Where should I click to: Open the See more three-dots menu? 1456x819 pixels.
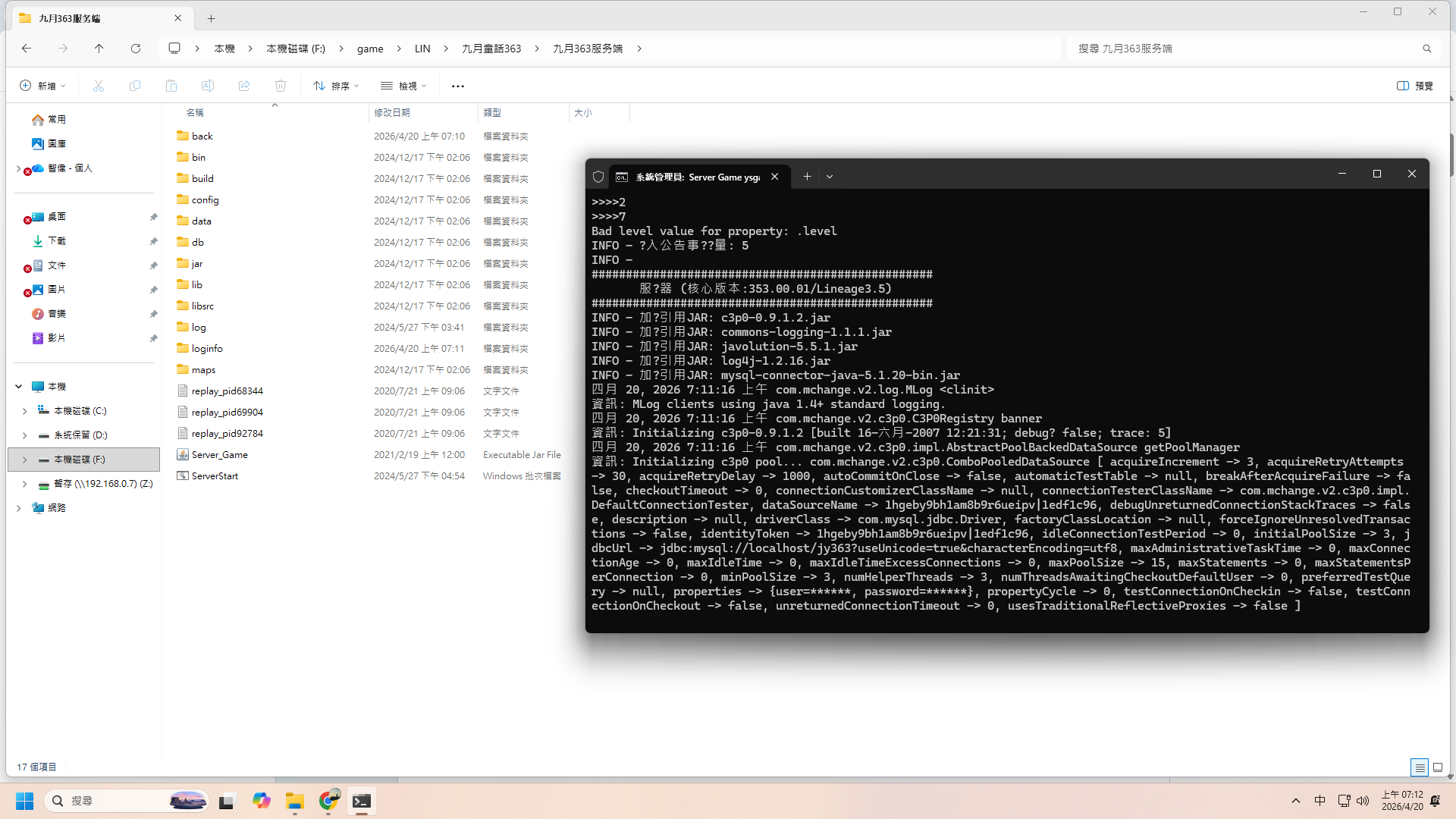coord(458,86)
